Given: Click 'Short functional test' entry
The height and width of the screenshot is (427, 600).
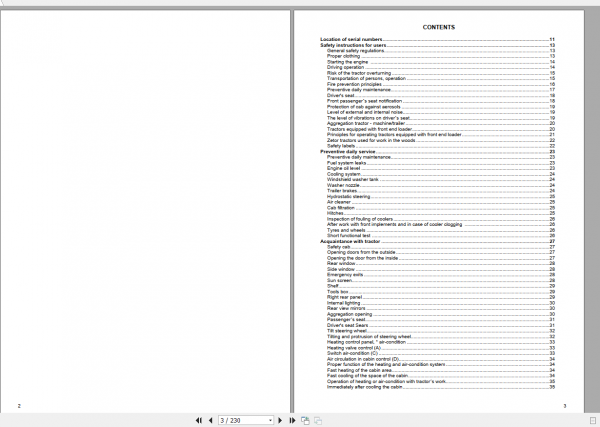Looking at the screenshot, I should pos(349,236).
